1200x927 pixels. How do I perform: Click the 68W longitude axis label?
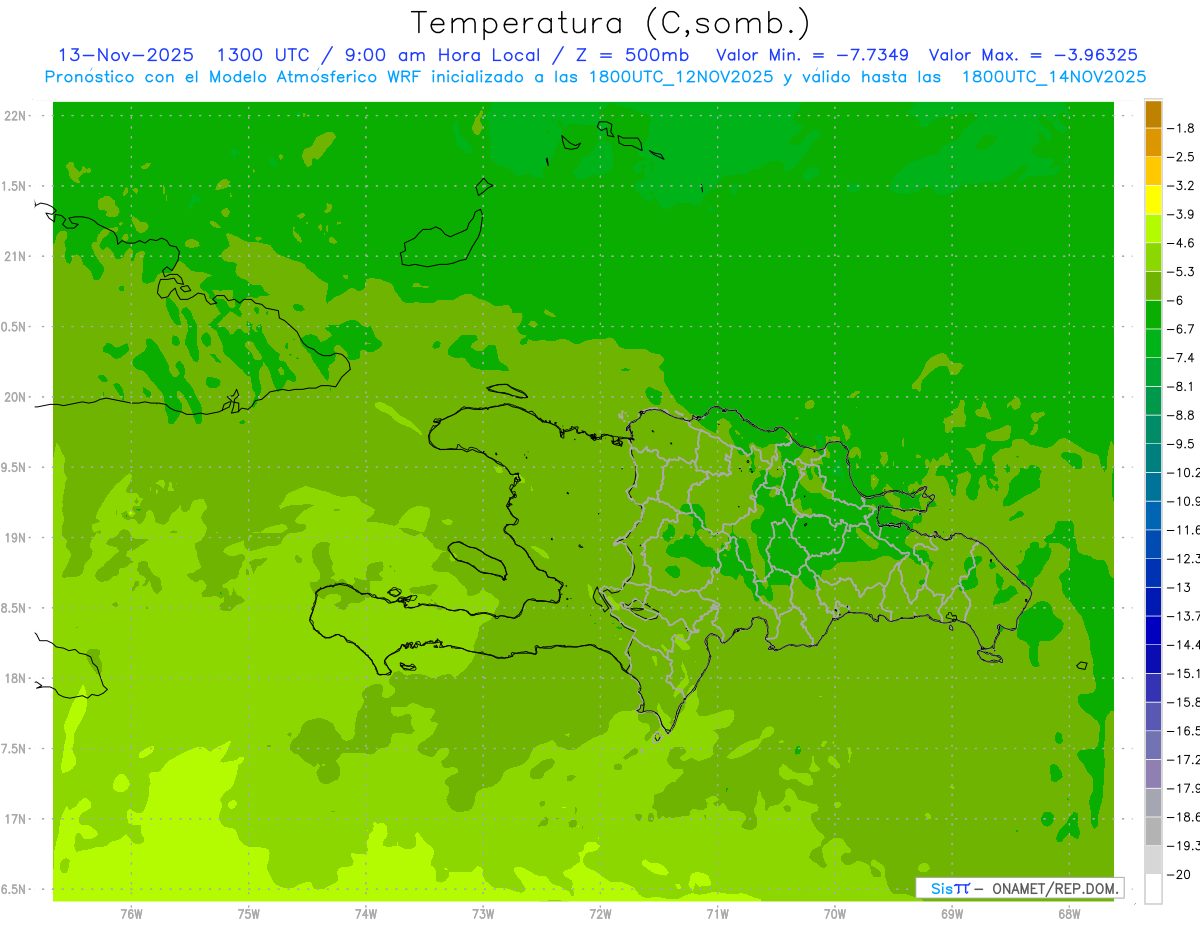[1069, 914]
